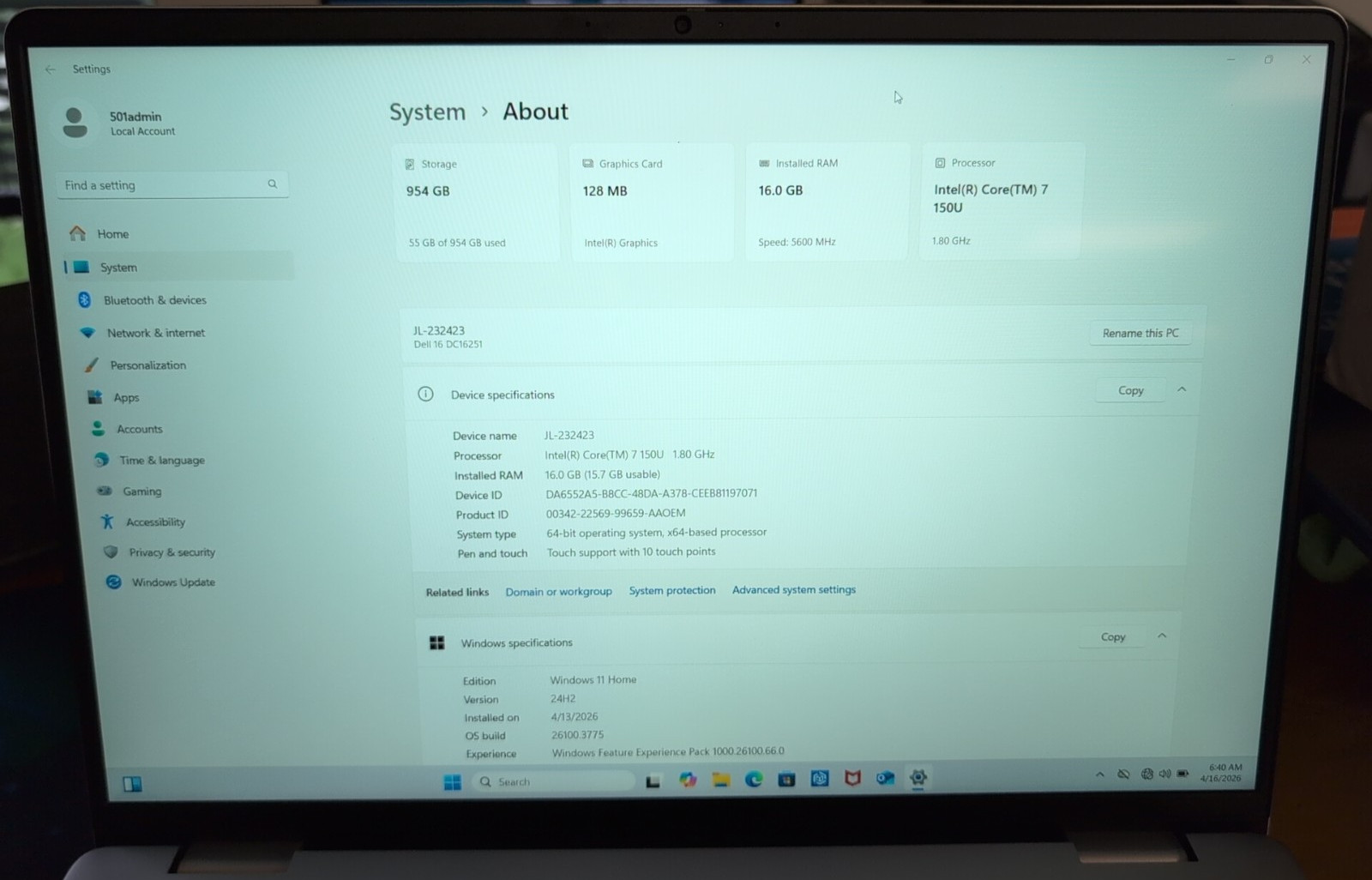Click the Product ID value 00342-22569-99659-AAOEM
1372x880 pixels.
pos(615,513)
